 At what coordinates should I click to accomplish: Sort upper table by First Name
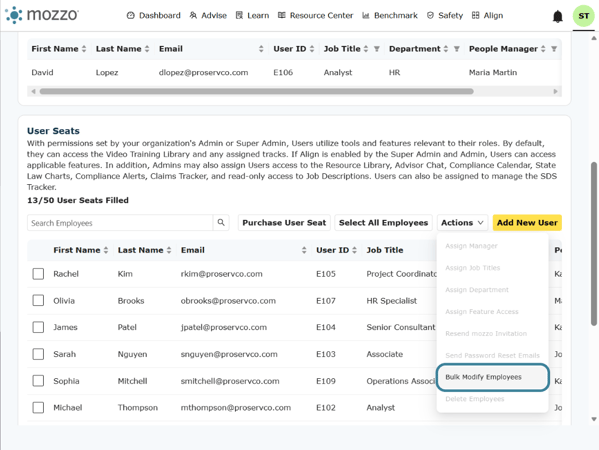click(84, 49)
